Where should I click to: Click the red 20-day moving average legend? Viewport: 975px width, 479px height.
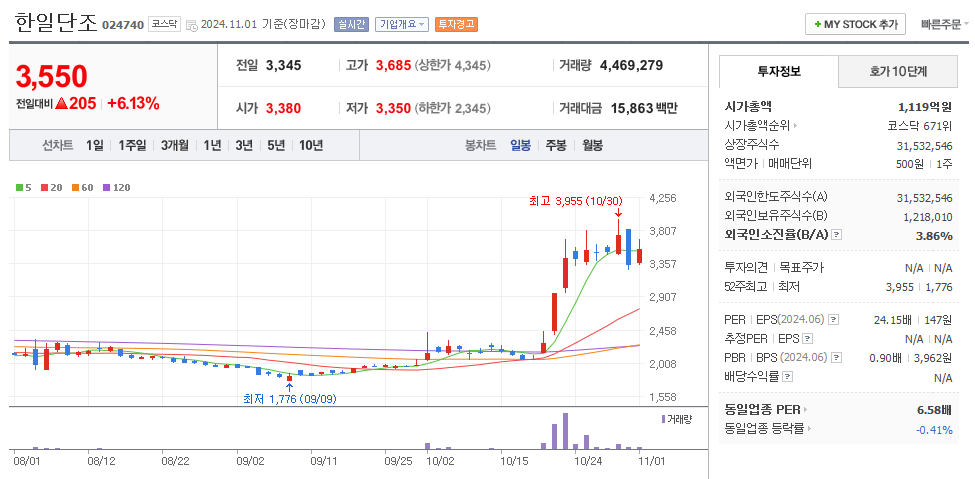click(50, 187)
